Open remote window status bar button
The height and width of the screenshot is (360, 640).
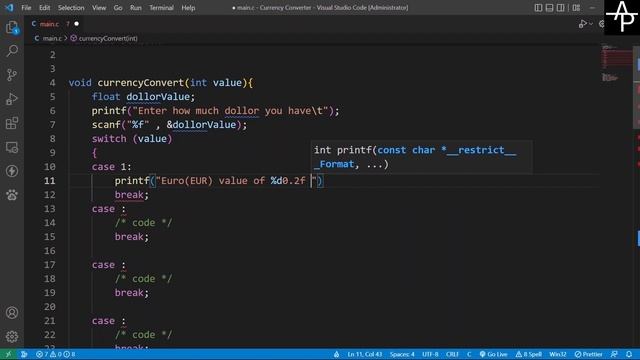8,354
